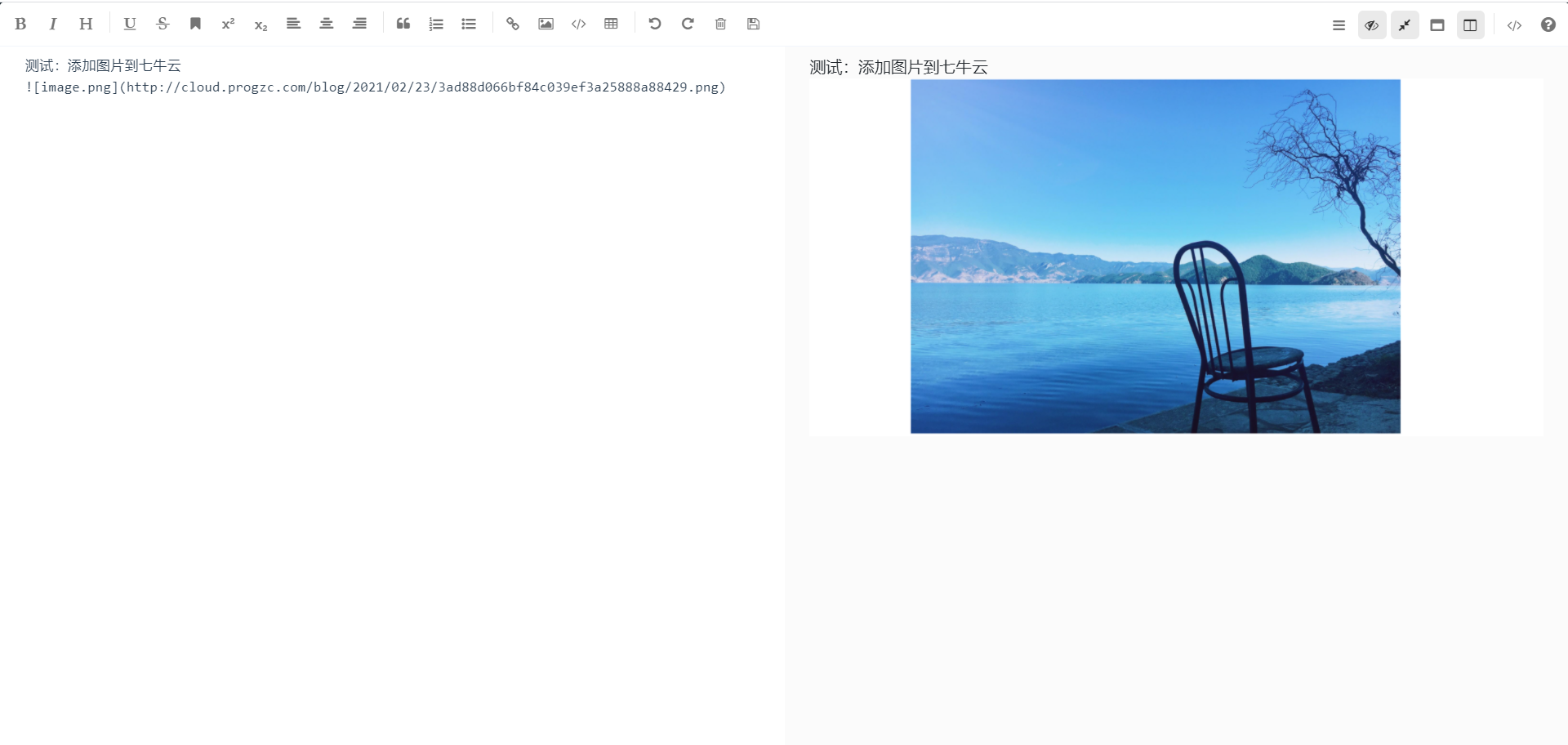The height and width of the screenshot is (745, 1568).
Task: Clear the editor with the trash icon
Action: pyautogui.click(x=720, y=24)
